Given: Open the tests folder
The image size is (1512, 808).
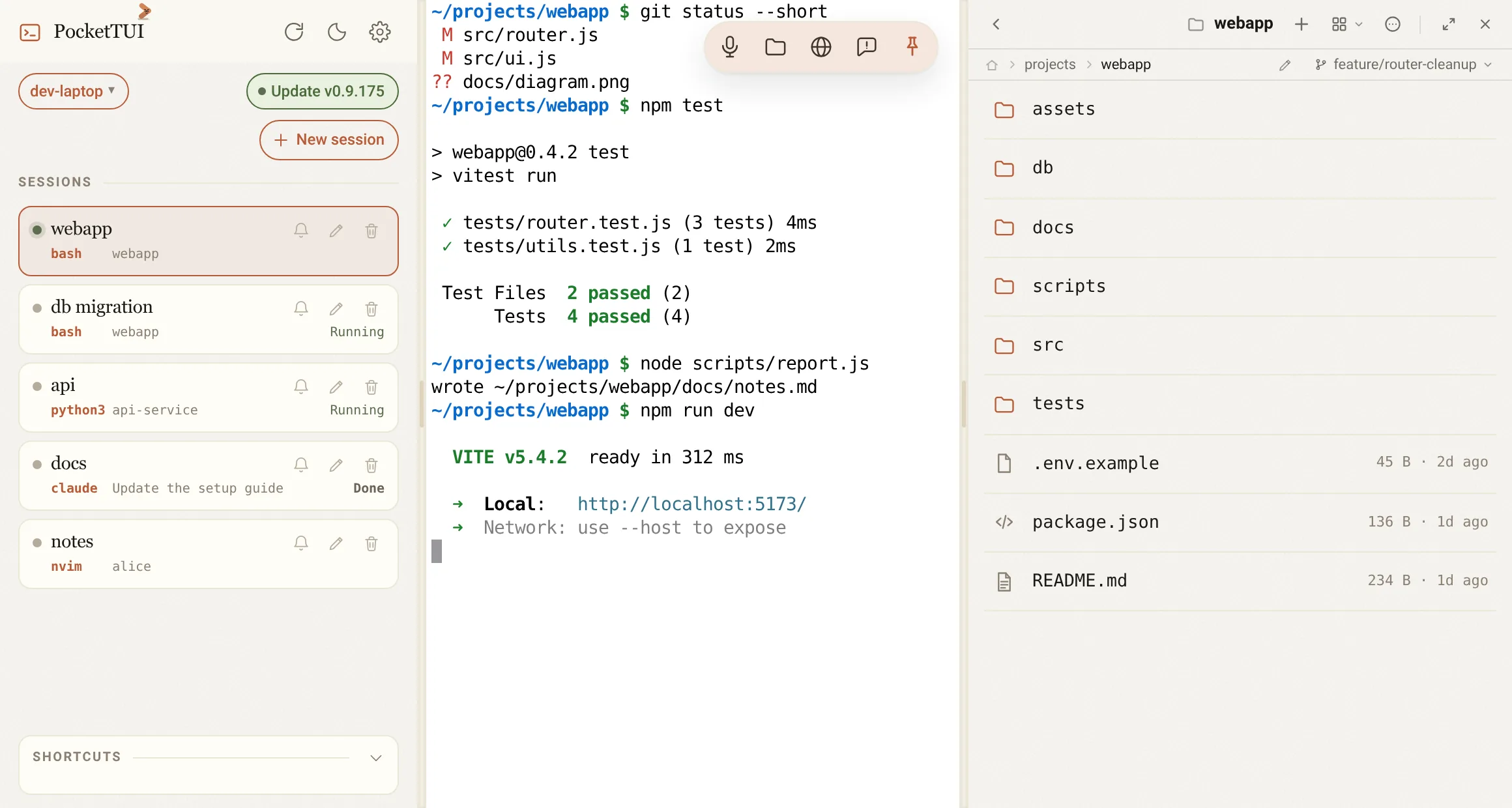Looking at the screenshot, I should 1240,404.
